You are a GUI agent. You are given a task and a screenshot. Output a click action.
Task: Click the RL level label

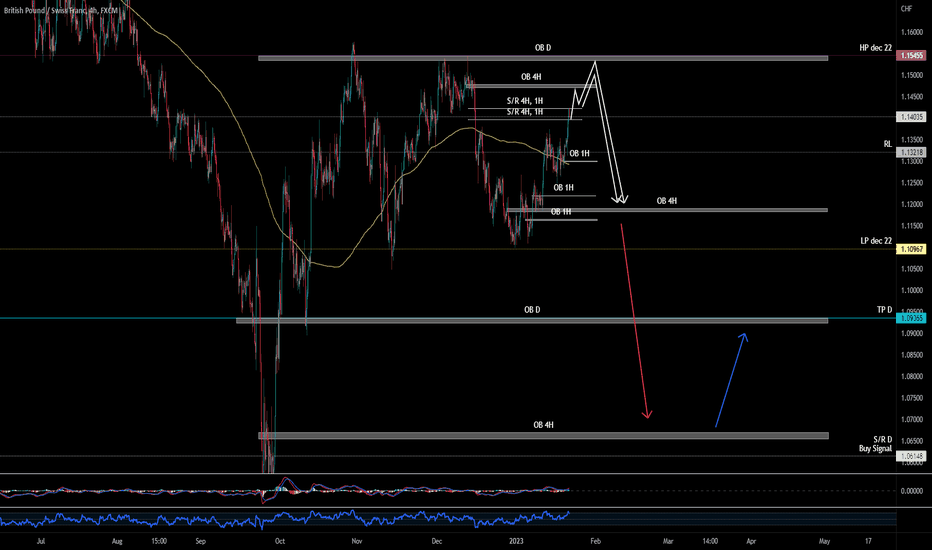click(887, 144)
